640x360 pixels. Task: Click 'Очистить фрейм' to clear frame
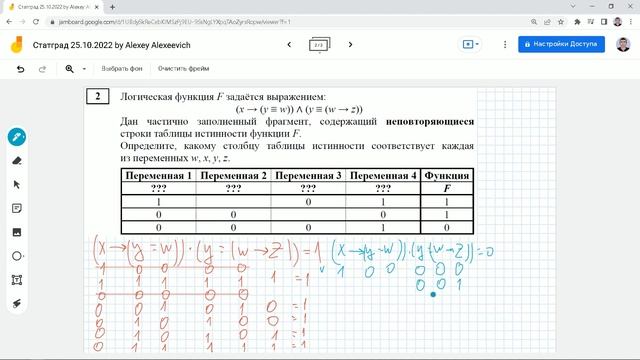point(183,69)
